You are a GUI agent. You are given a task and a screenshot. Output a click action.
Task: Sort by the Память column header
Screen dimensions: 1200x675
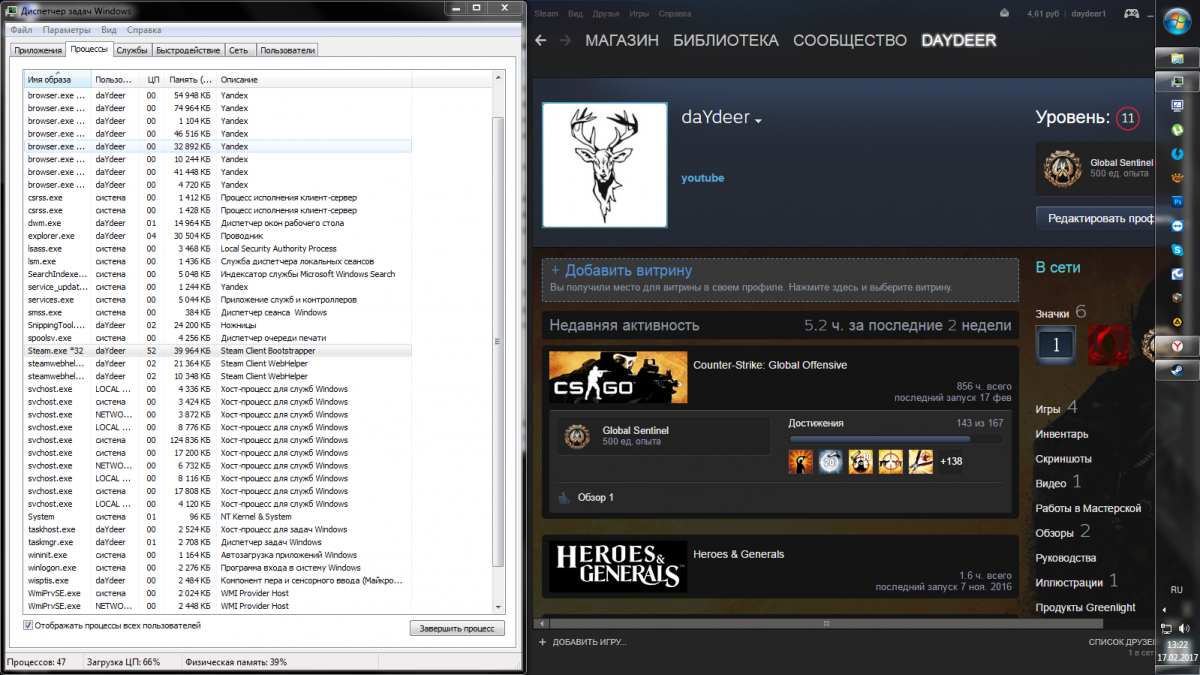coord(190,79)
